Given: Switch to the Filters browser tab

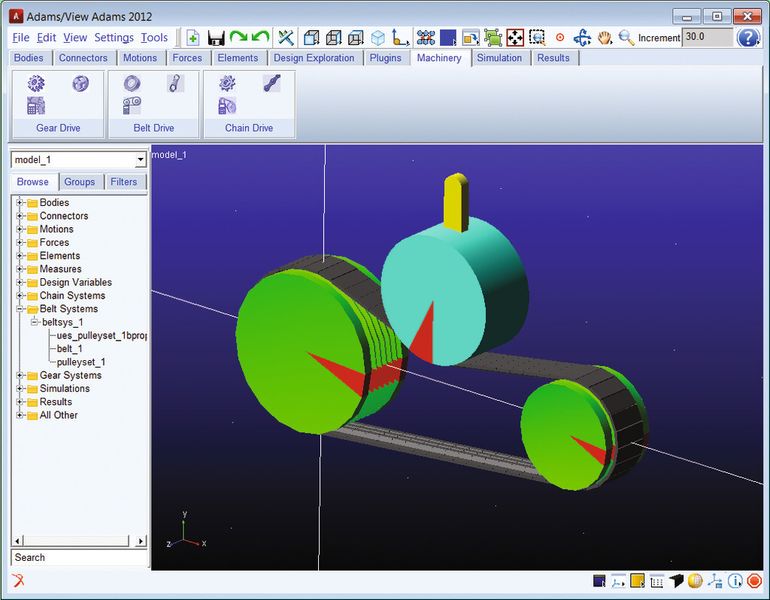Looking at the screenshot, I should (x=124, y=182).
